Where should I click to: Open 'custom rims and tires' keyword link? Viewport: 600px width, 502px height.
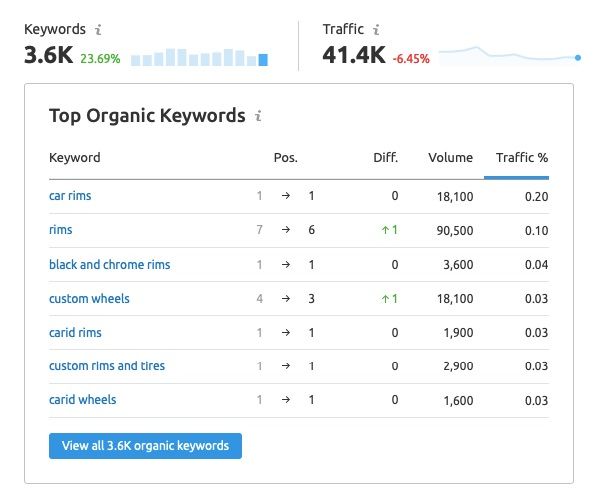pos(107,366)
